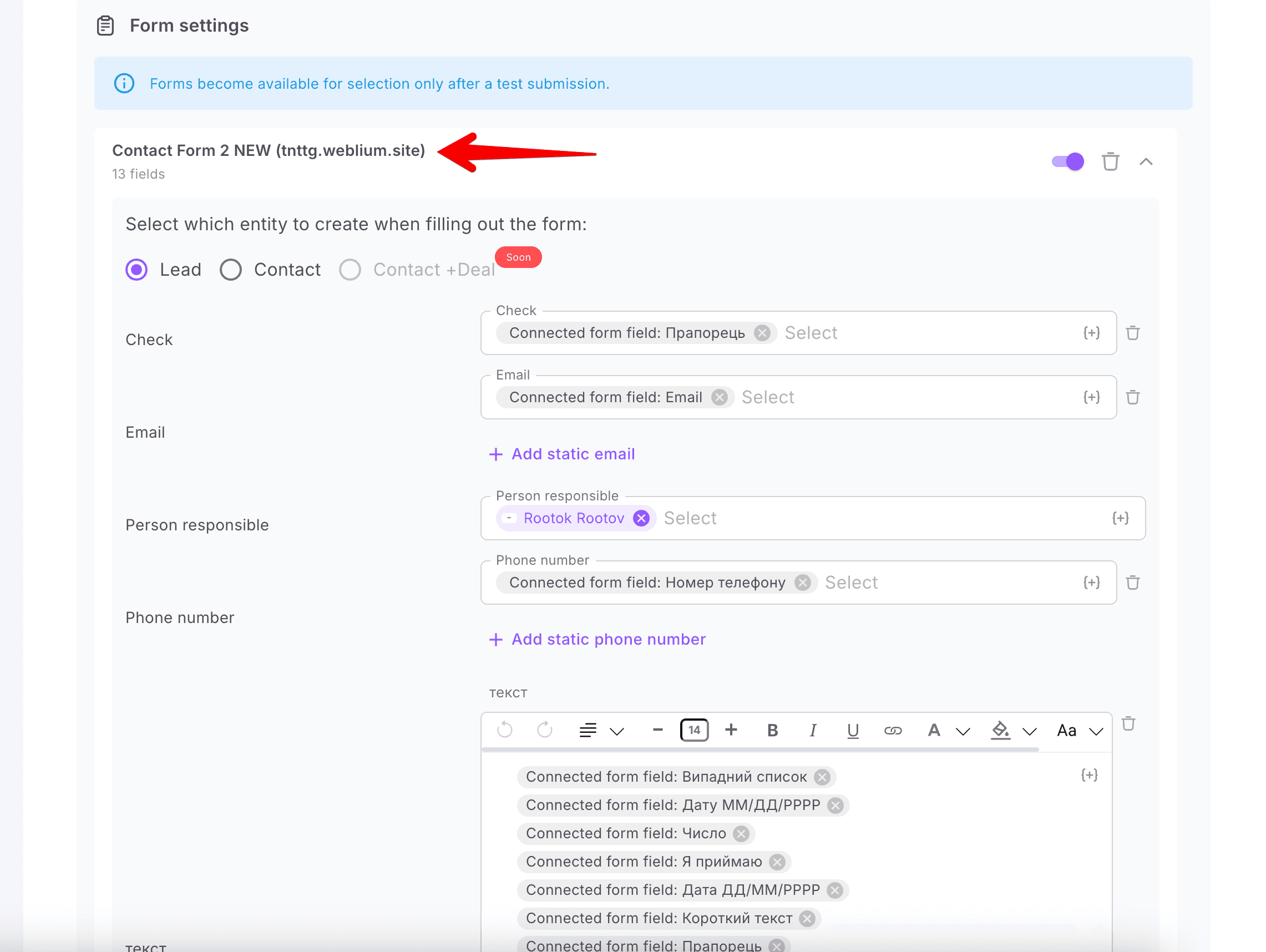
Task: Remove the Число connected field tag
Action: coord(741,833)
